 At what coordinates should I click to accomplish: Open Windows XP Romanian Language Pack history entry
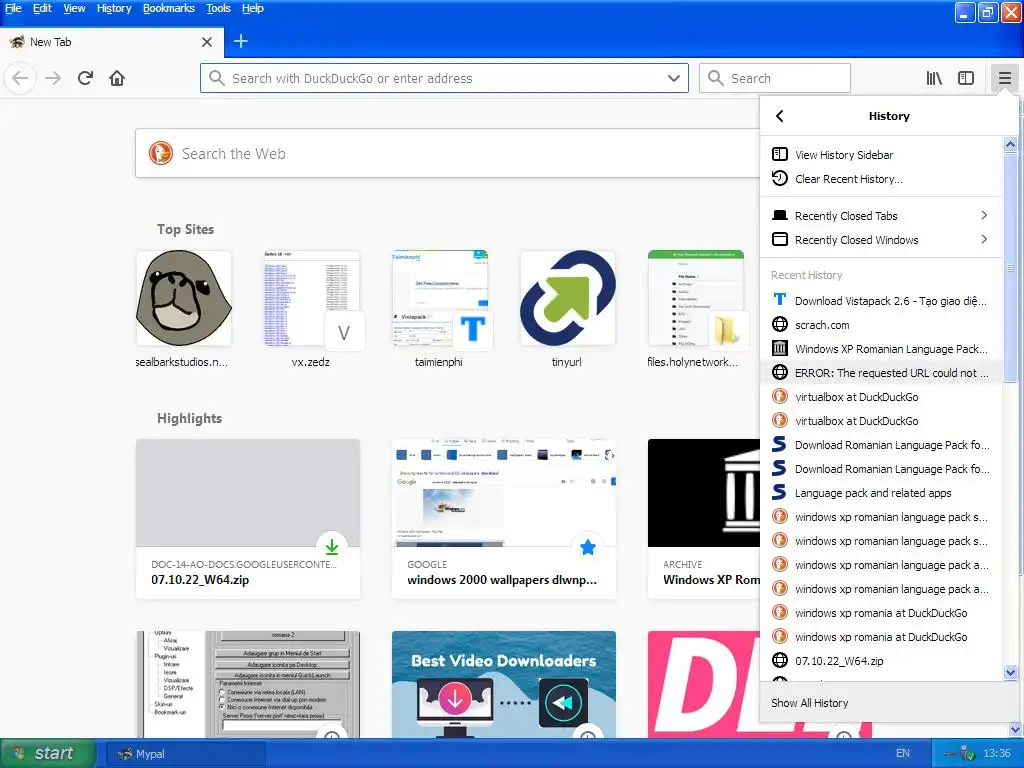(882, 349)
